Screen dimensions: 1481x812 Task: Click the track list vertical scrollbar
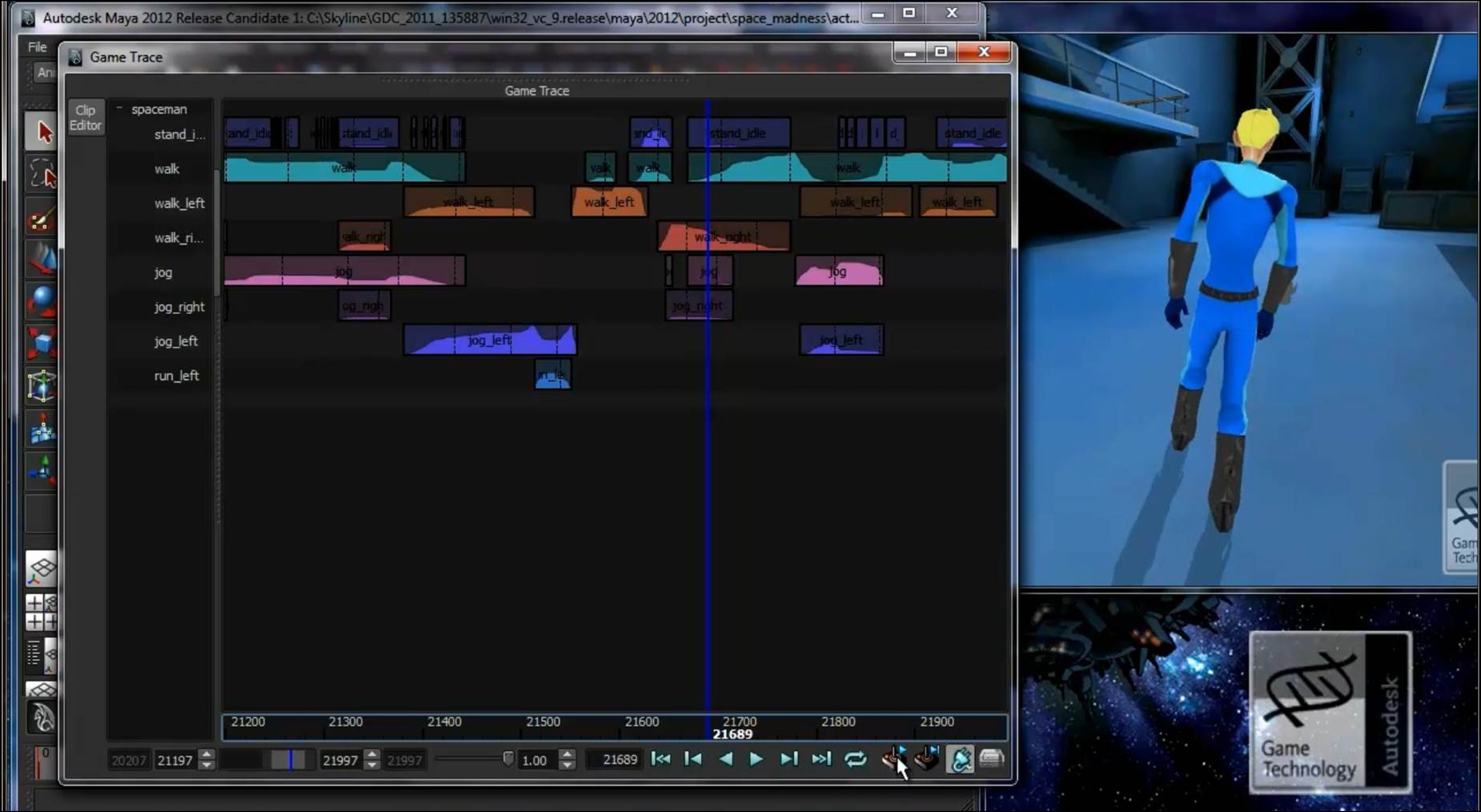pos(217,233)
